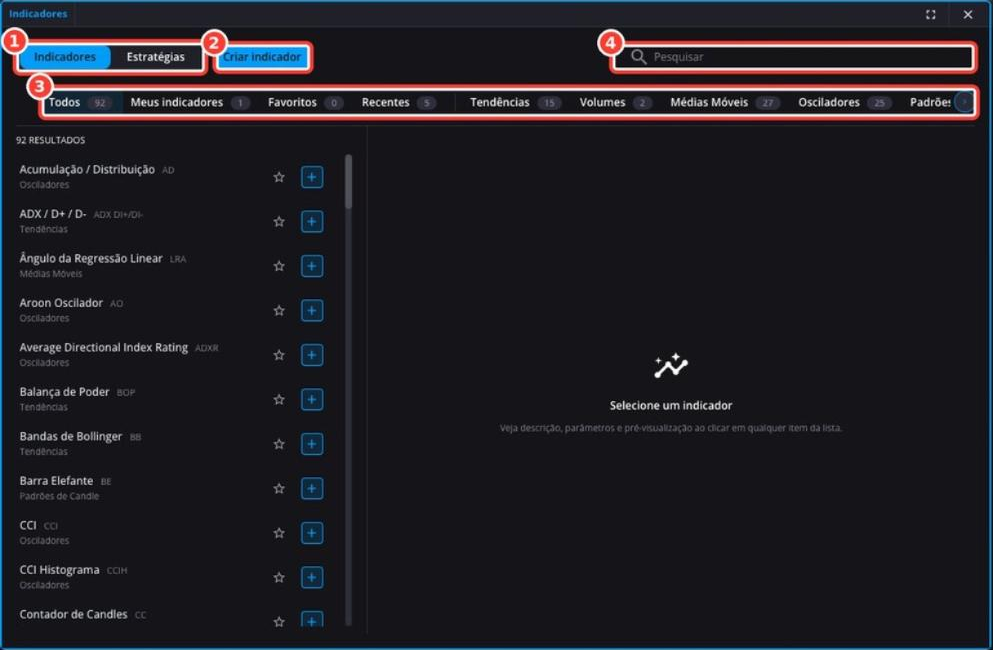Star the Aroon Oscilador indicator
This screenshot has width=993, height=650.
pos(279,310)
